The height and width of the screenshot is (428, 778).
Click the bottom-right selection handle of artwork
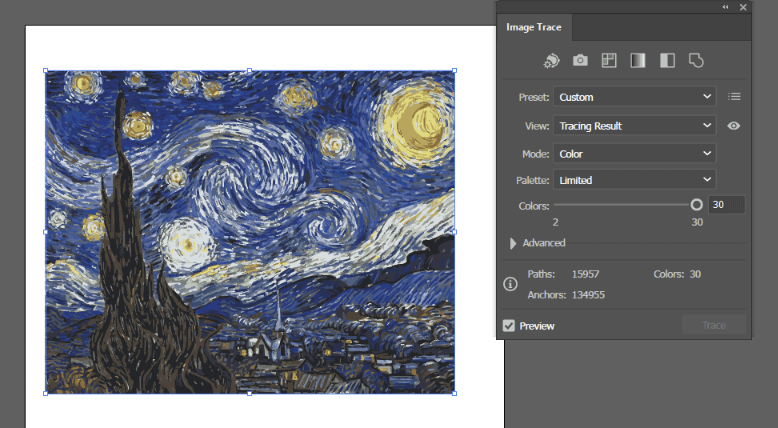click(454, 394)
